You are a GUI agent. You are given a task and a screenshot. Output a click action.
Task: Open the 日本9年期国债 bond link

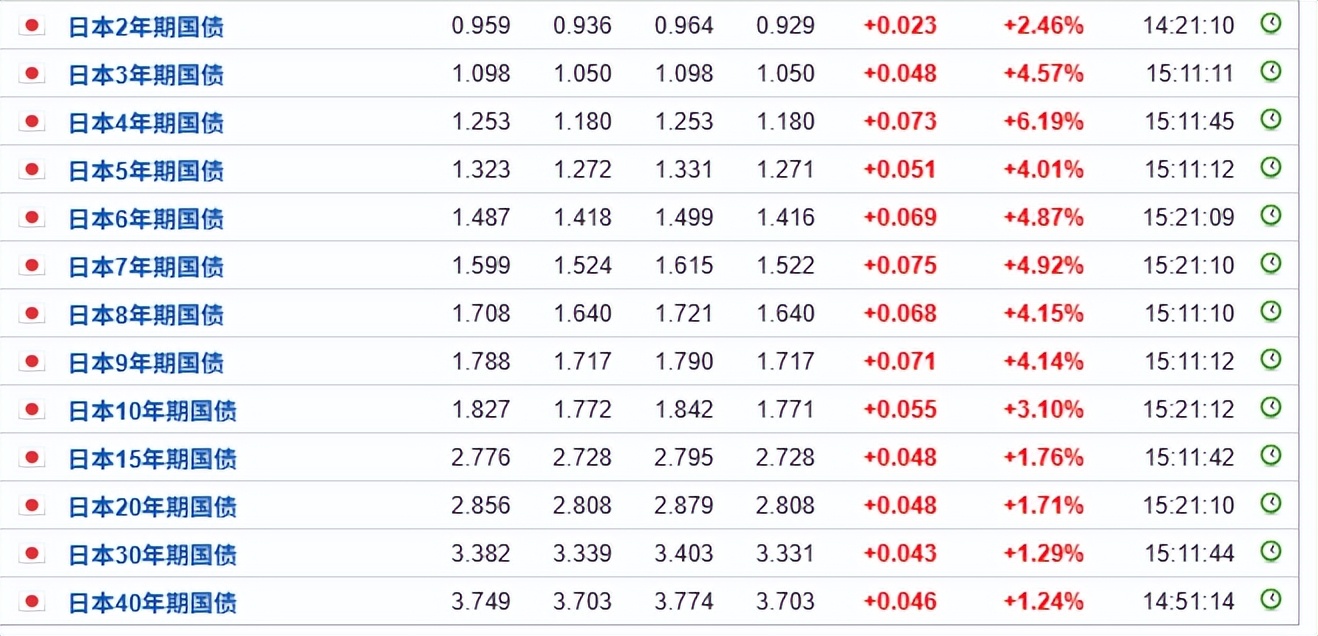146,363
